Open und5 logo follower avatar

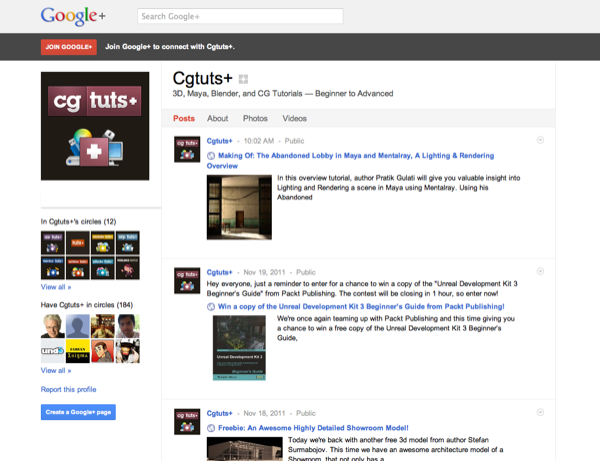tap(53, 351)
